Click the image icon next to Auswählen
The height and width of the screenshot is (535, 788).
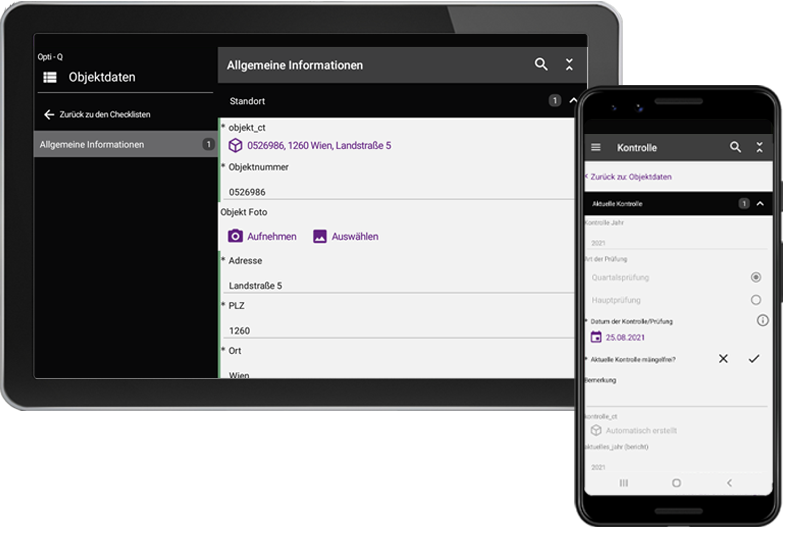click(x=320, y=237)
